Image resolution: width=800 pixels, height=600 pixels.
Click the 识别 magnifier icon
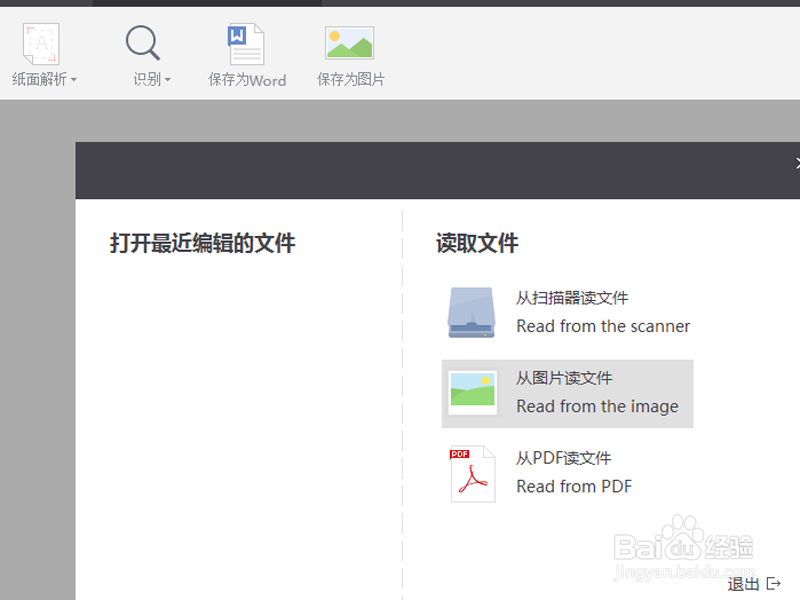click(143, 43)
